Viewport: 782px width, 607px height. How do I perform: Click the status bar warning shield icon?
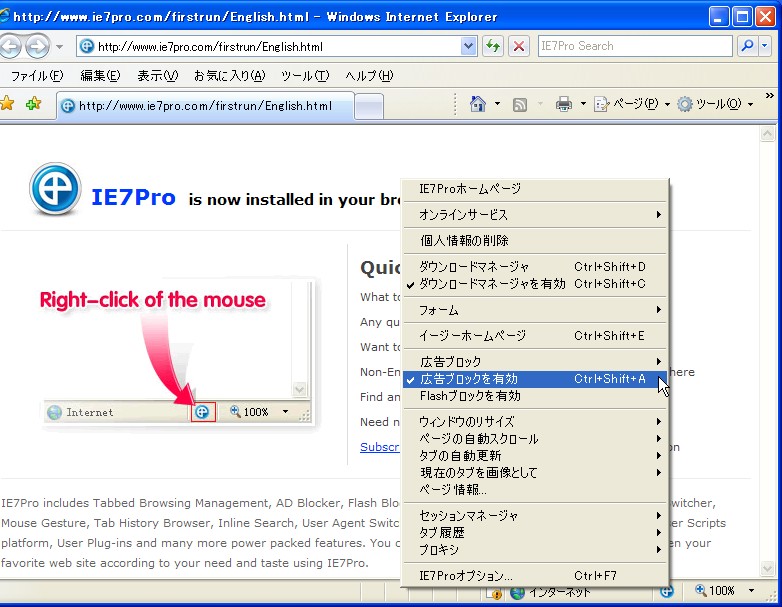496,594
